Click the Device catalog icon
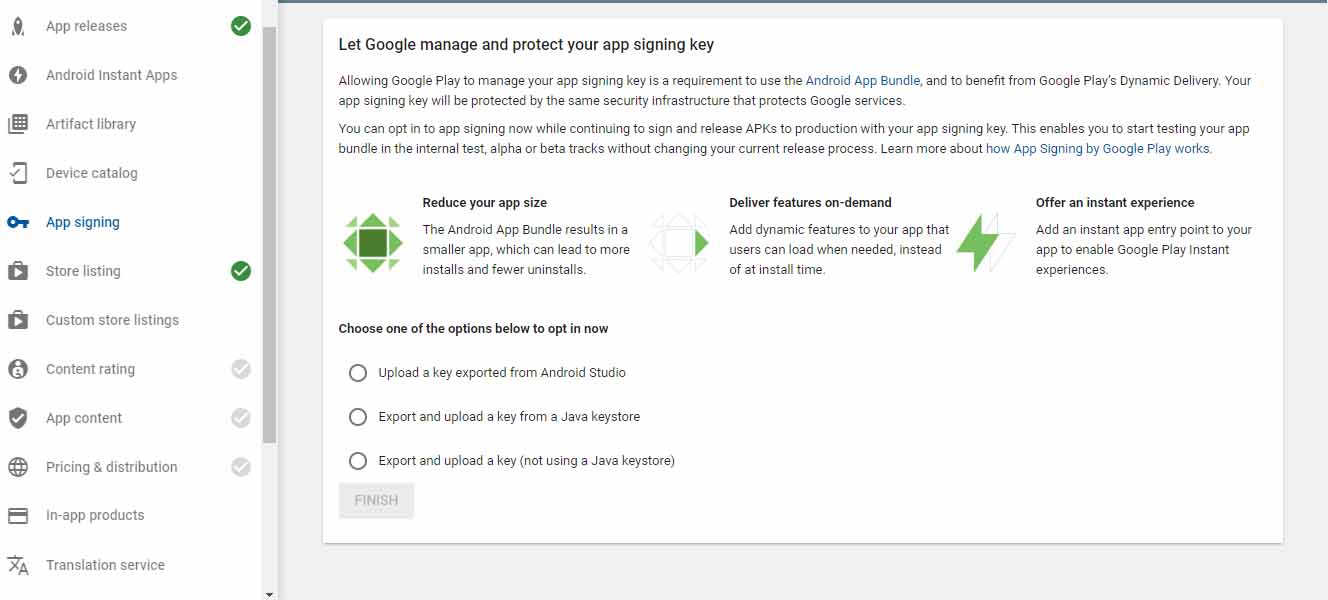The width and height of the screenshot is (1328, 600). [18, 173]
